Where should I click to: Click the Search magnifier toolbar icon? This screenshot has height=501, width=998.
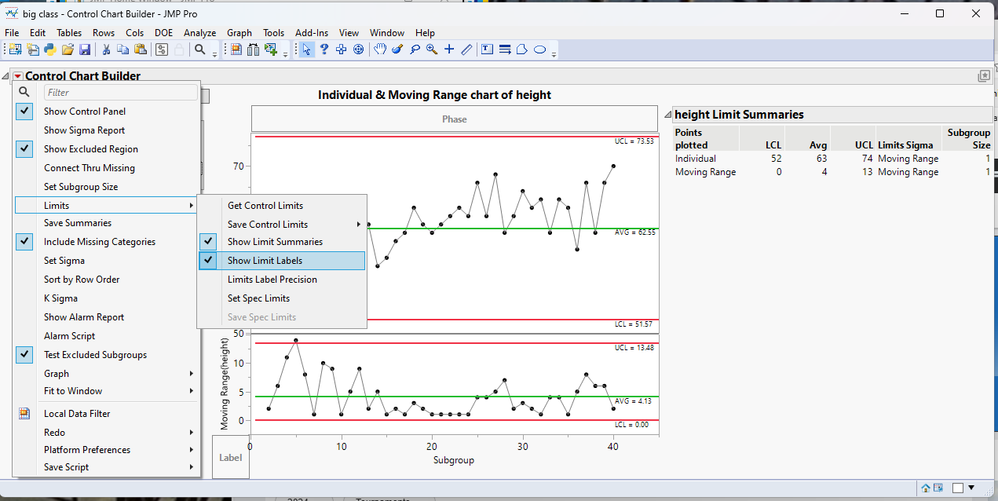pos(200,50)
